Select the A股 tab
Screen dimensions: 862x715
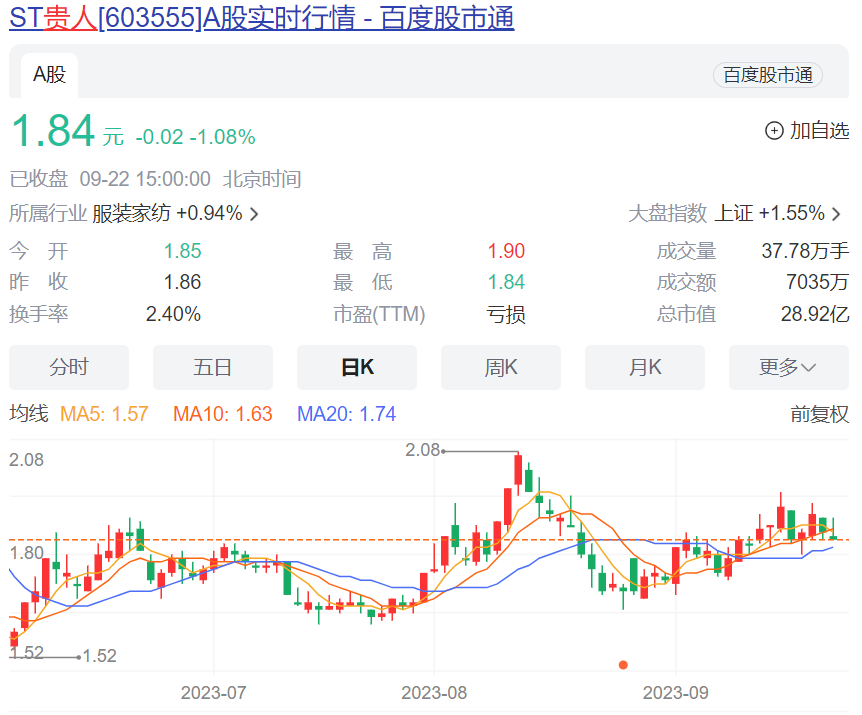click(x=49, y=75)
